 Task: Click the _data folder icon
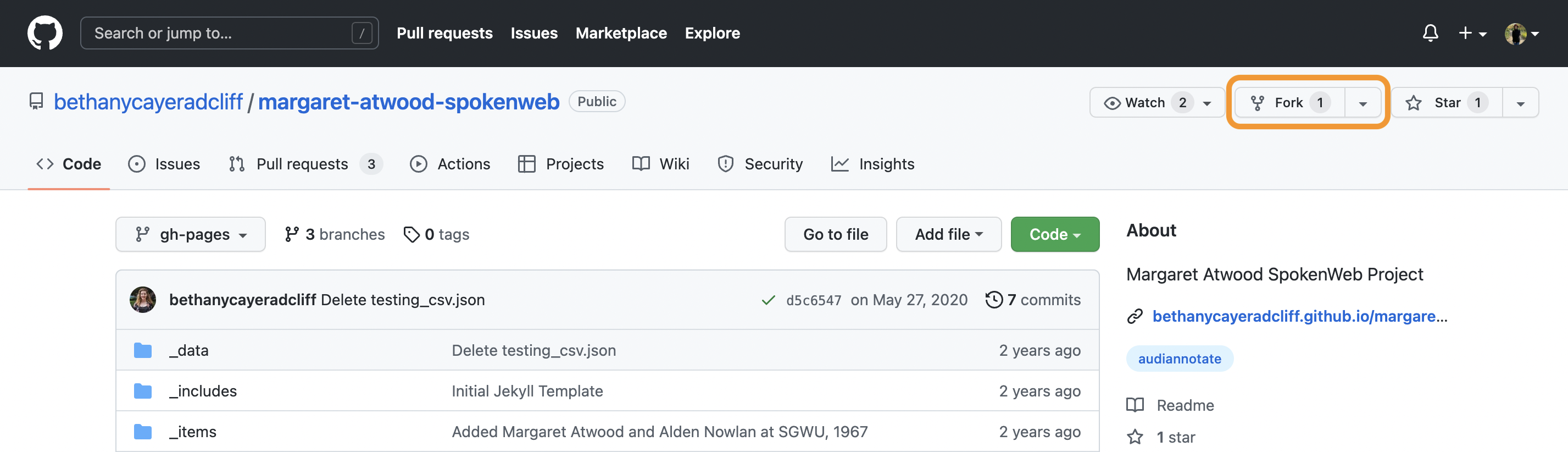(x=142, y=350)
